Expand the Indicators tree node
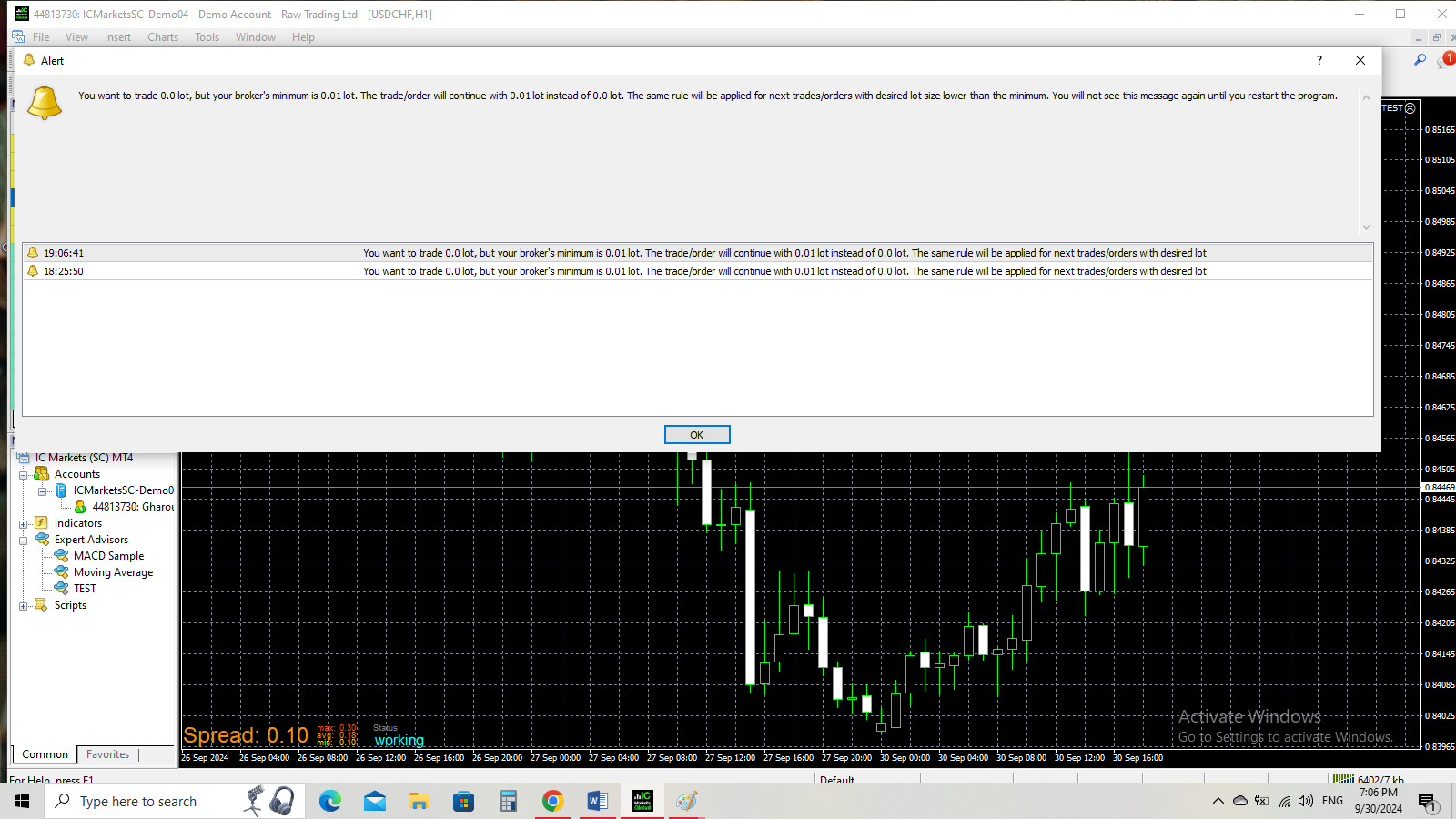This screenshot has height=819, width=1456. [x=24, y=524]
